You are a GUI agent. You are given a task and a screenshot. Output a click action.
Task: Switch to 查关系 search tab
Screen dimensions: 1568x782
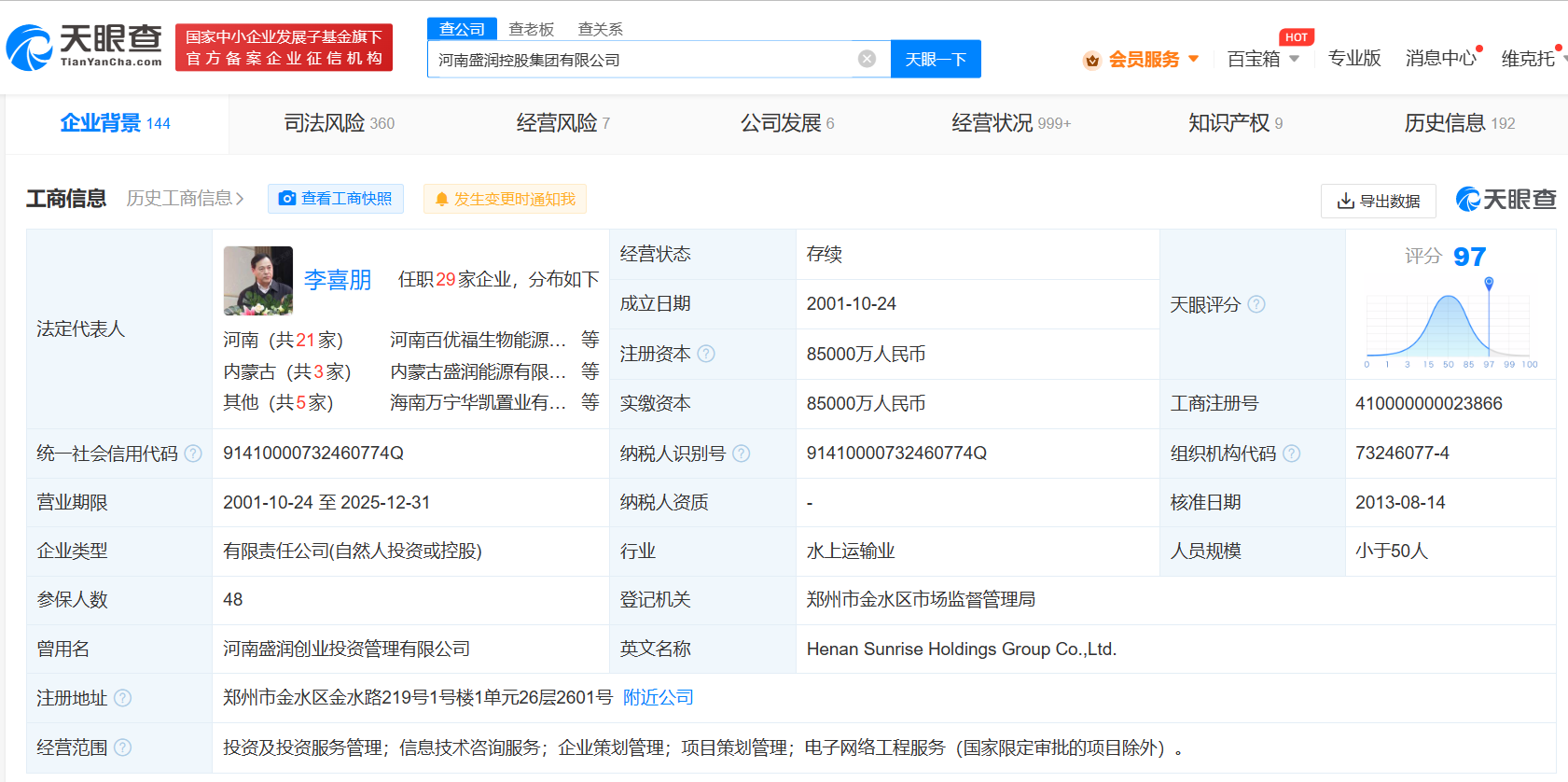tap(601, 29)
